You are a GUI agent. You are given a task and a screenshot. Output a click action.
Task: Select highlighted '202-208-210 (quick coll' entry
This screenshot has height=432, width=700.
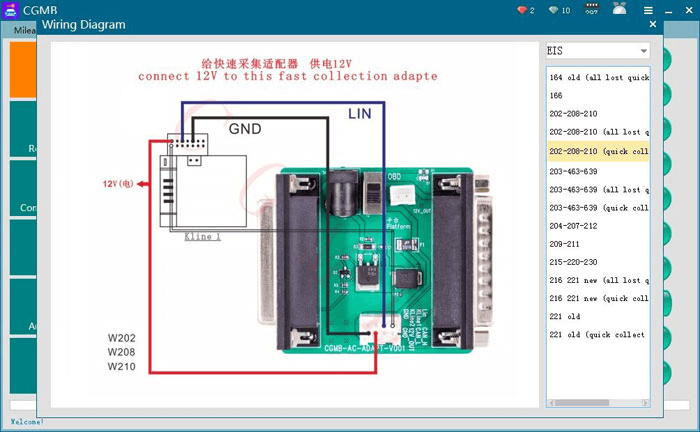[x=598, y=152]
